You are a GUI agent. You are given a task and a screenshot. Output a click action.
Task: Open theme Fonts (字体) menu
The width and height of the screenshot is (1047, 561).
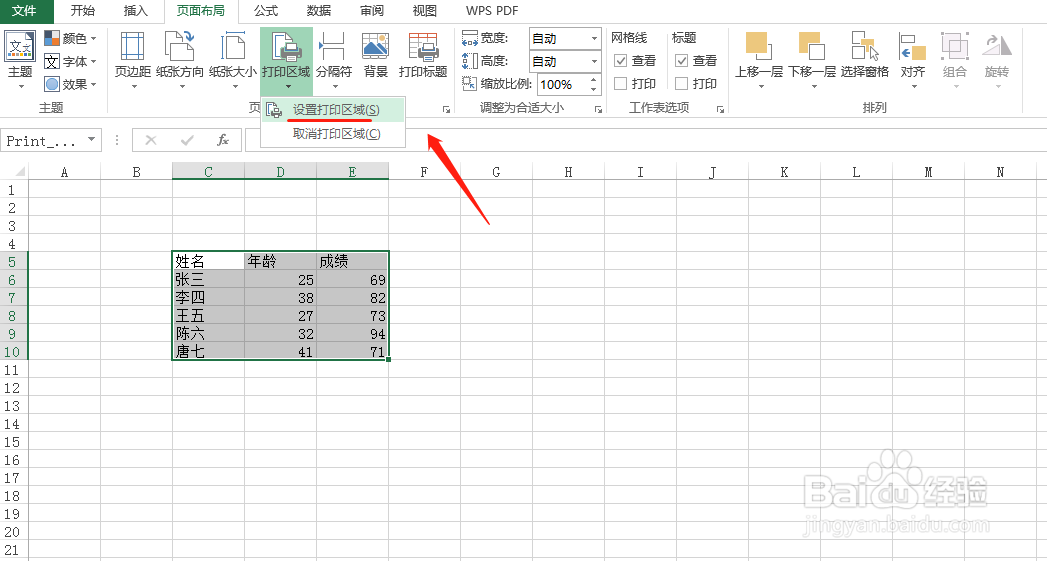pyautogui.click(x=70, y=61)
